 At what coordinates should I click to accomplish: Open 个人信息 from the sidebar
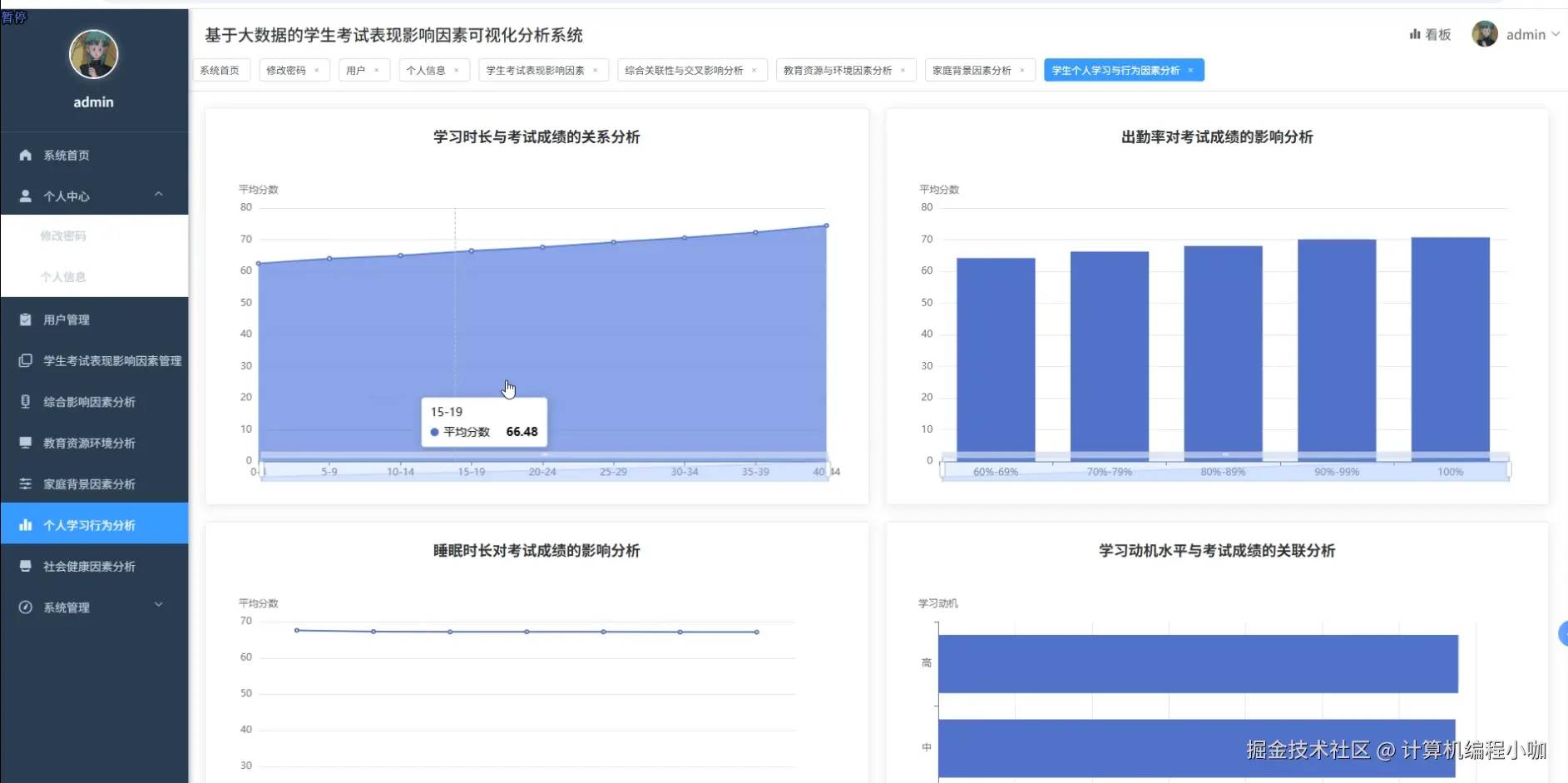[64, 276]
